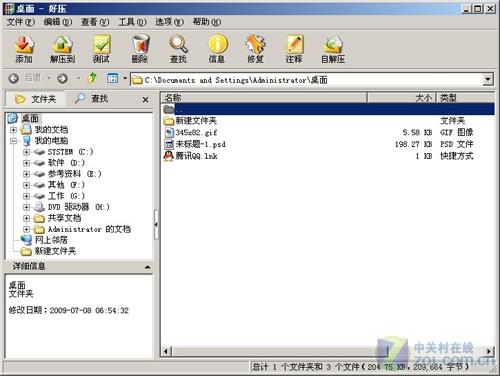This screenshot has height=376, width=500.
Task: Click the 添加 (Add) toolbar icon
Action: point(24,49)
